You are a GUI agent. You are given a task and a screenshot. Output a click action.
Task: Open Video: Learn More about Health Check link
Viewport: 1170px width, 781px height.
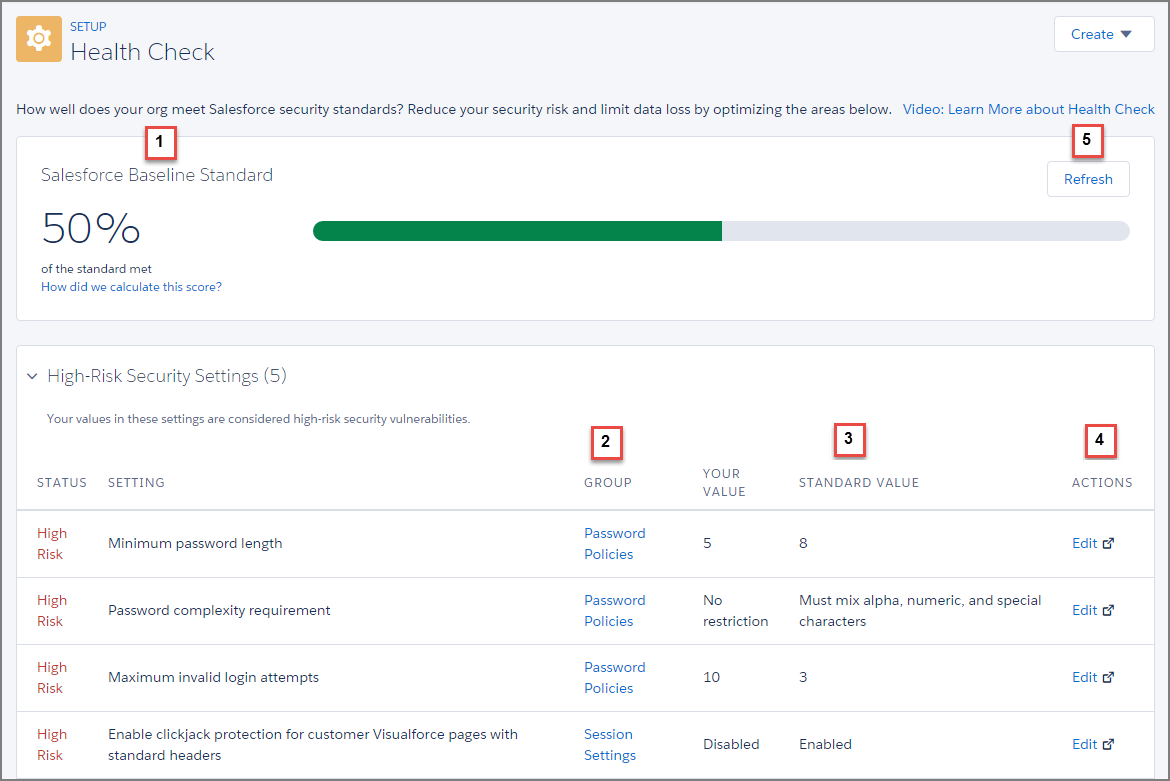tap(1028, 109)
